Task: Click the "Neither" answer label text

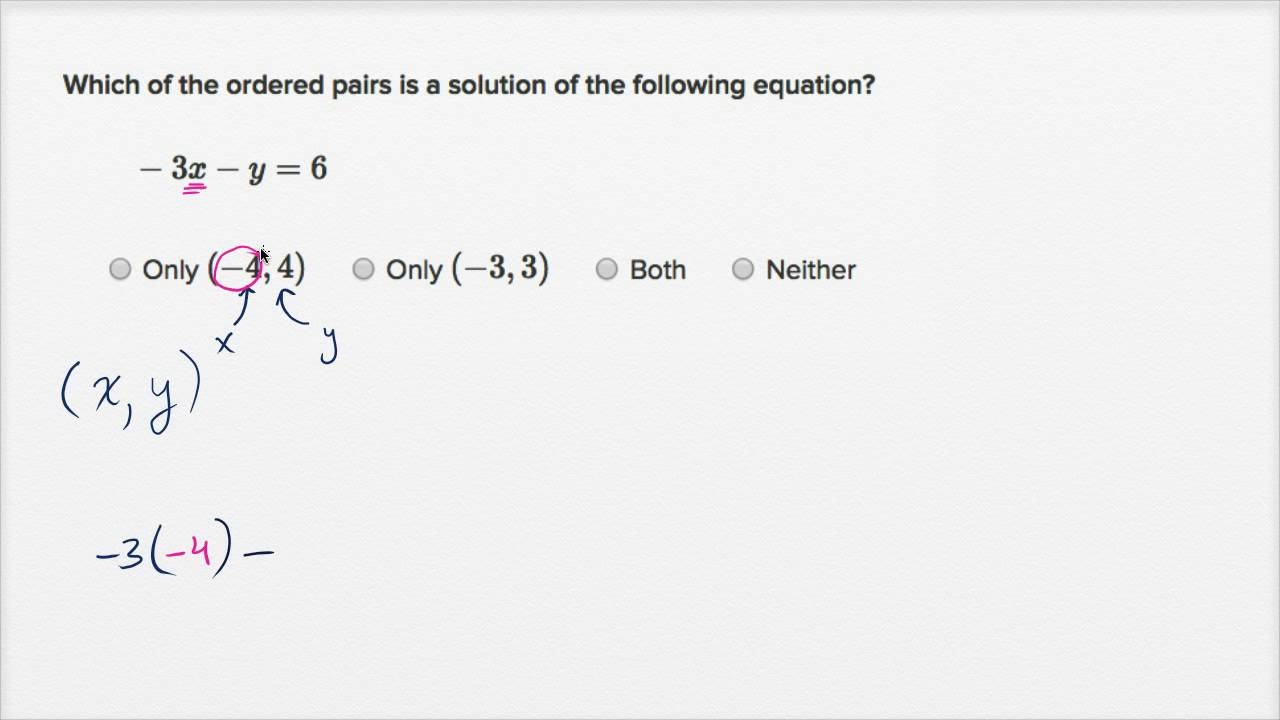Action: coord(810,270)
